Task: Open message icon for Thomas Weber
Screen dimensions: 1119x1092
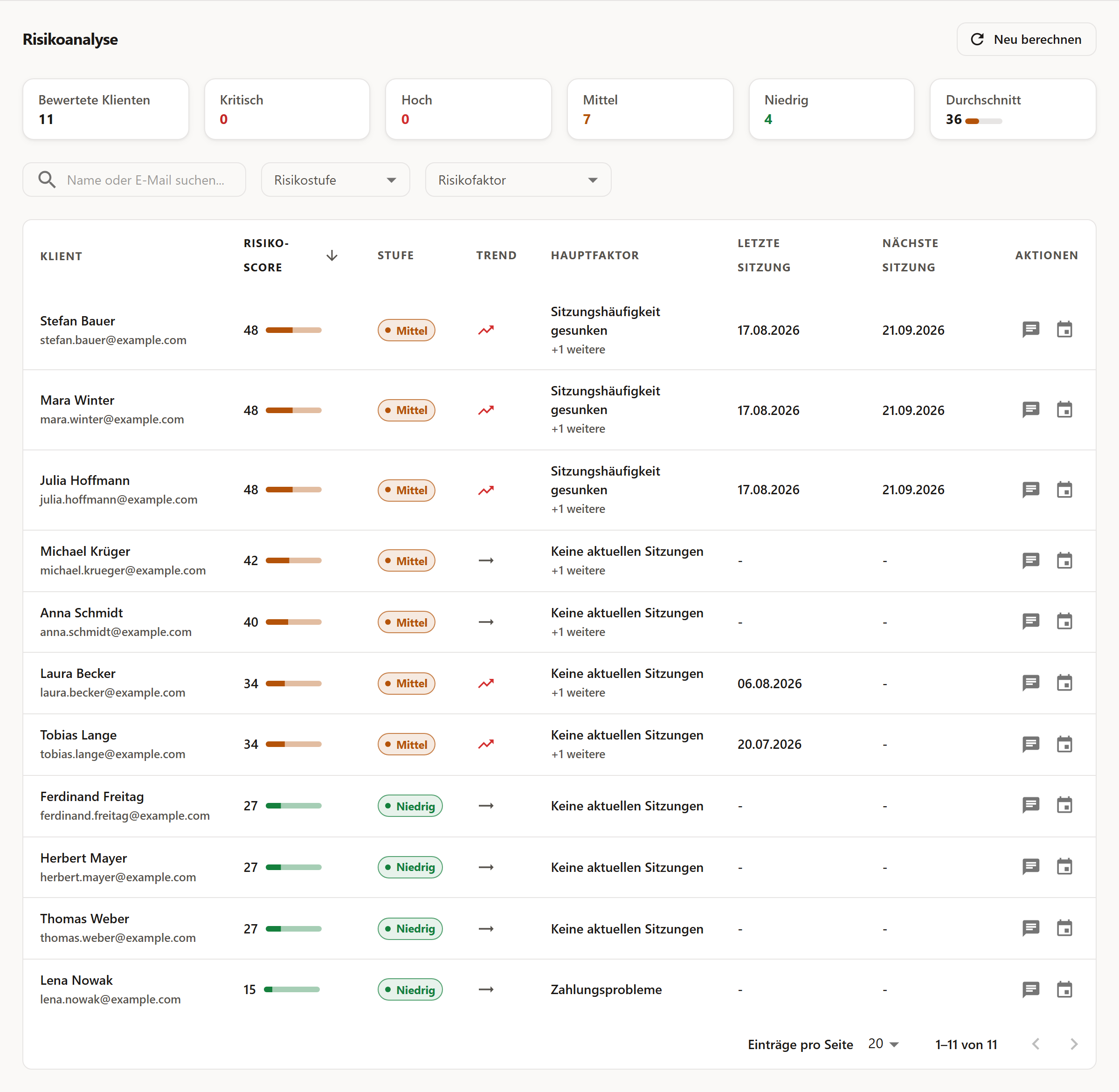Action: [x=1031, y=928]
